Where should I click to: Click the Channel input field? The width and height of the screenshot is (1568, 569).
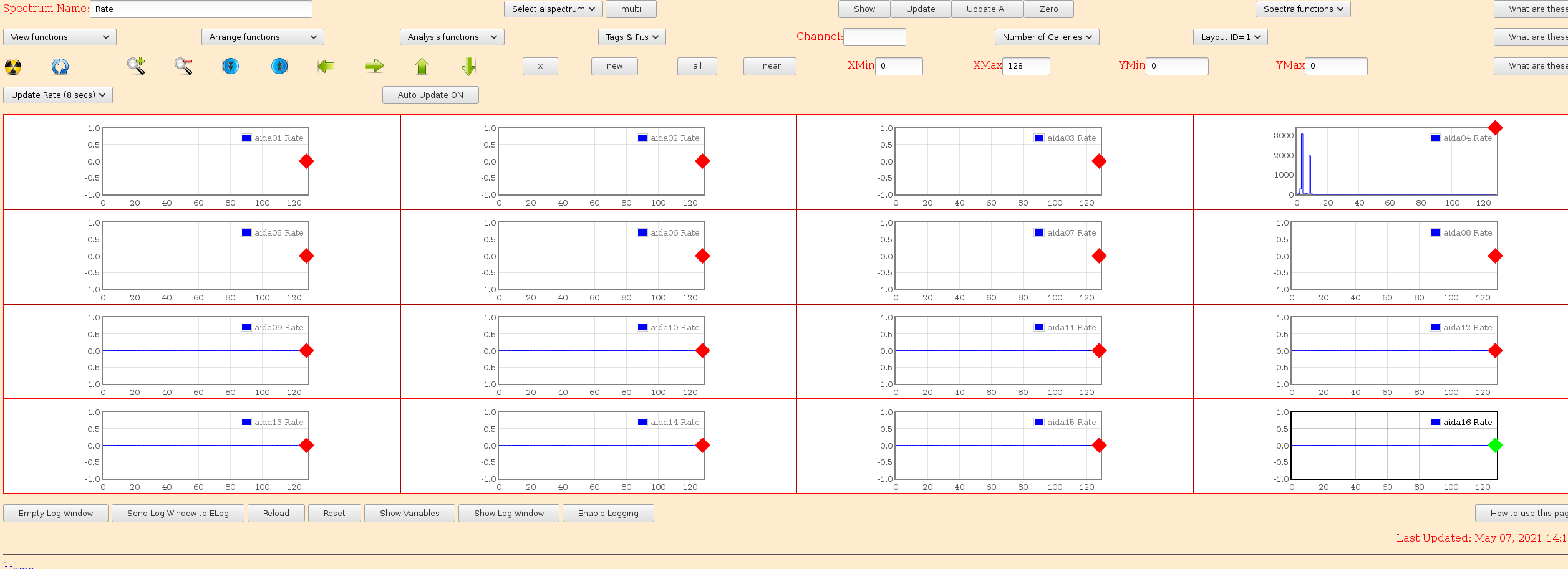pyautogui.click(x=874, y=37)
